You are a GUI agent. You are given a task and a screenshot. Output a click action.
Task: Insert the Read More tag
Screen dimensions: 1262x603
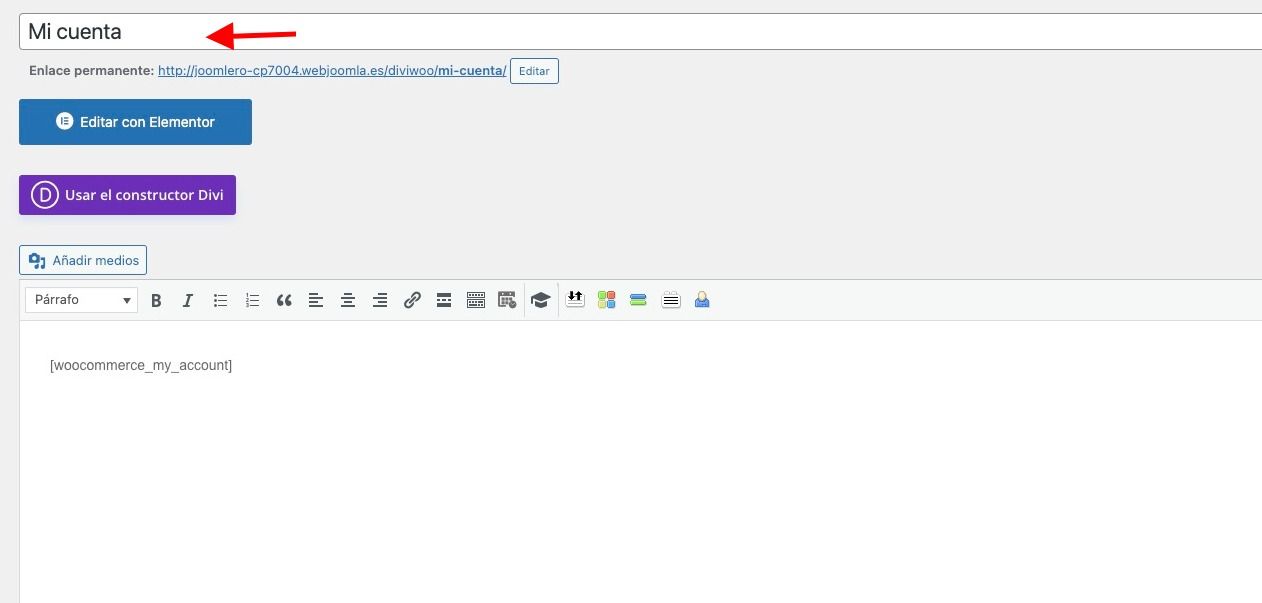pyautogui.click(x=444, y=300)
